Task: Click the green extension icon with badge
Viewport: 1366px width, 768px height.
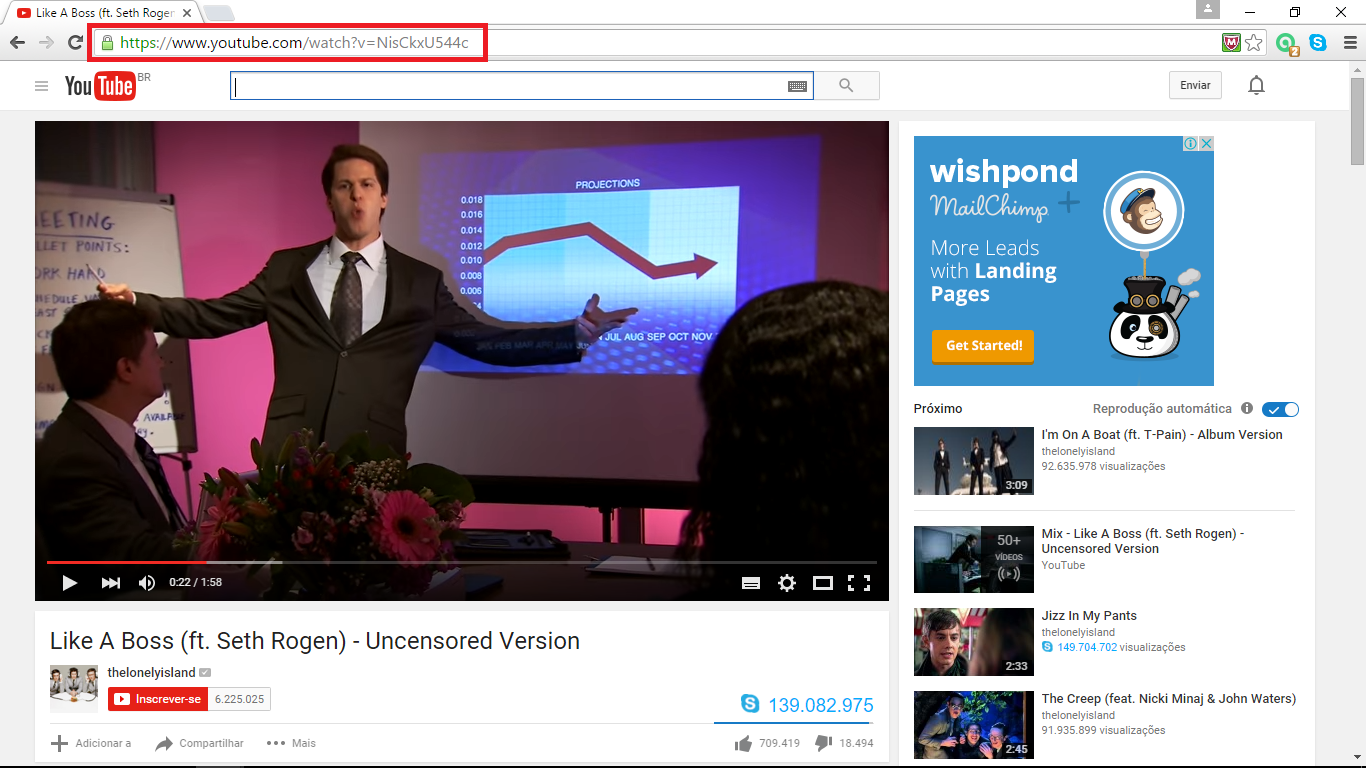Action: click(x=1287, y=44)
